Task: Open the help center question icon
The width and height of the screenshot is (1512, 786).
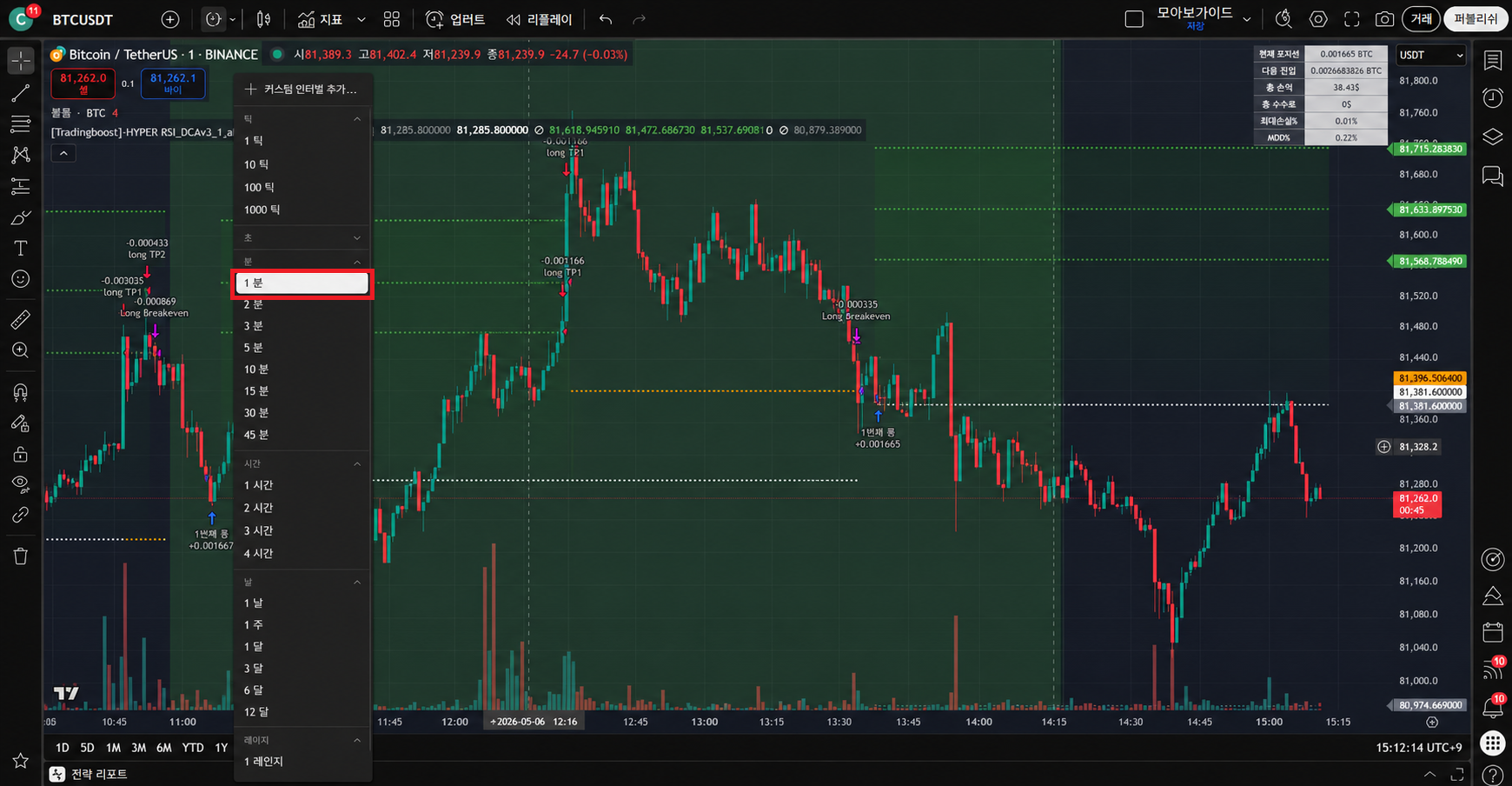Action: pos(1493,775)
